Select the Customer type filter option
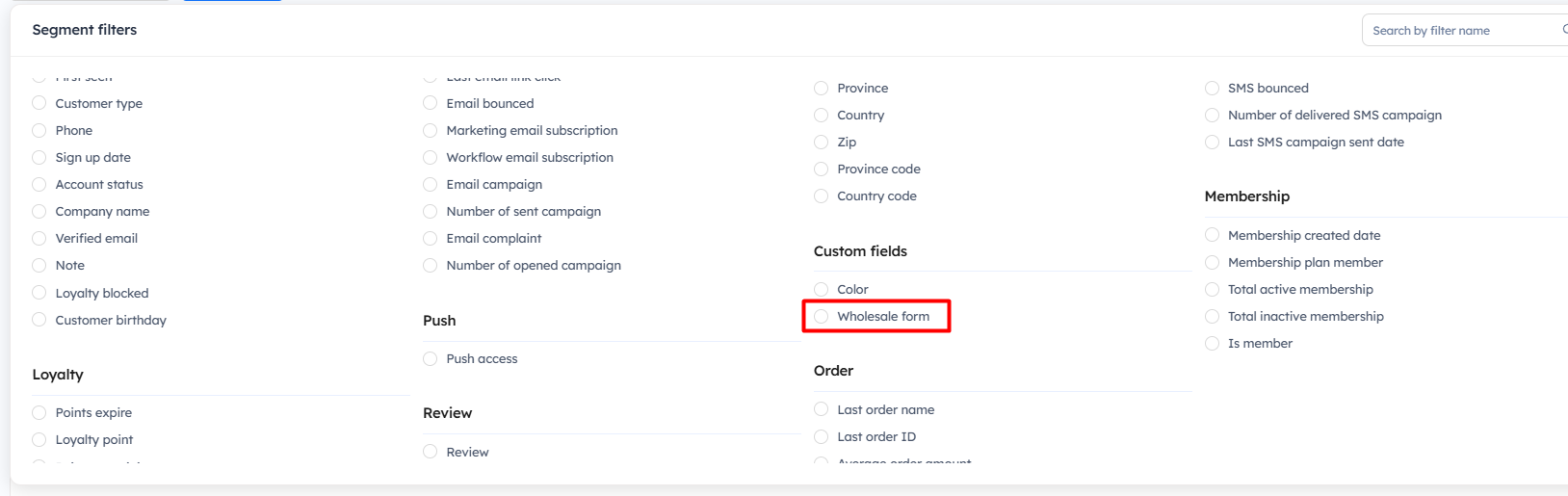The height and width of the screenshot is (496, 1568). [39, 104]
